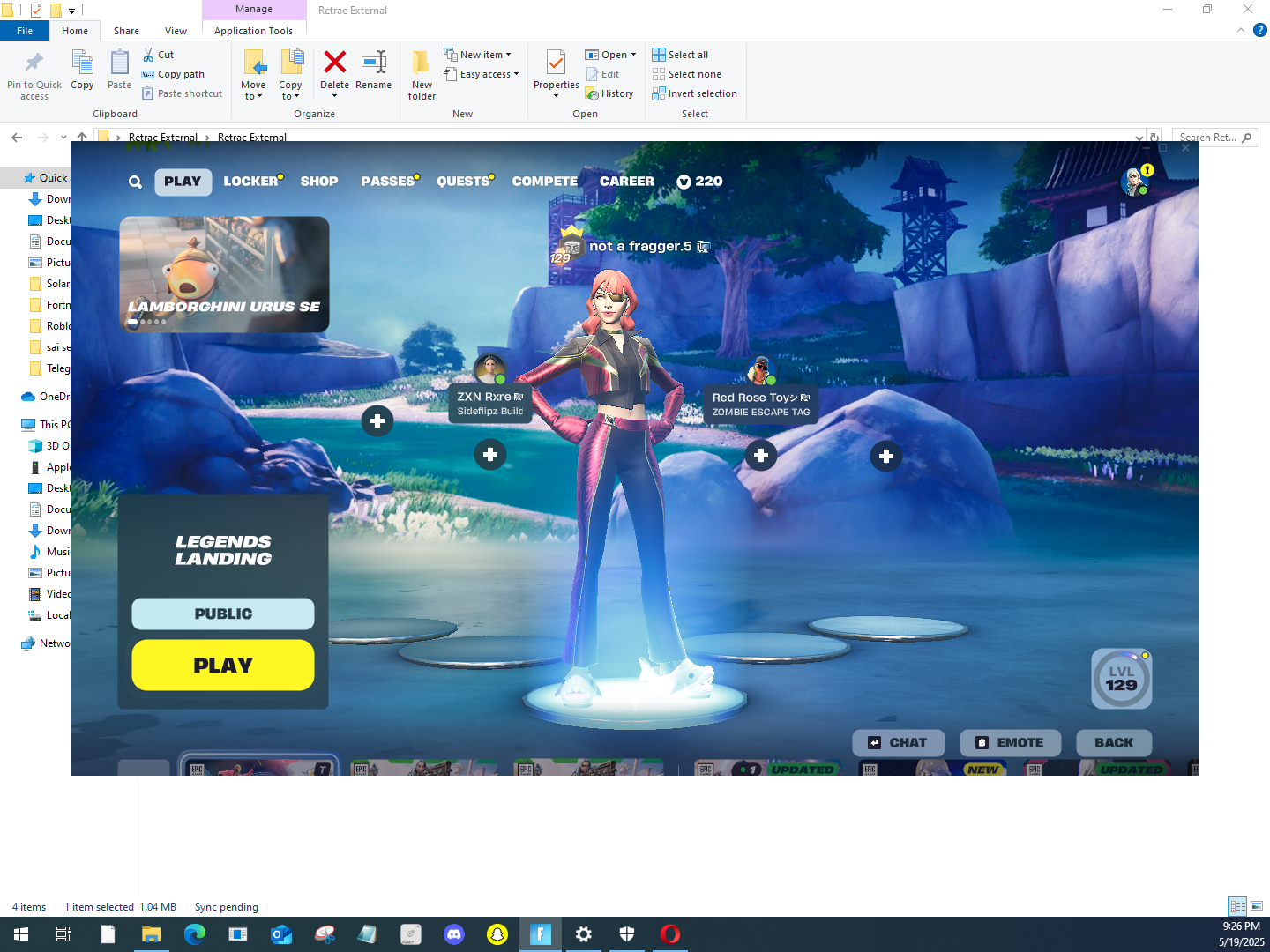The image size is (1270, 952).
Task: Open Discord from the taskbar
Action: point(454,934)
